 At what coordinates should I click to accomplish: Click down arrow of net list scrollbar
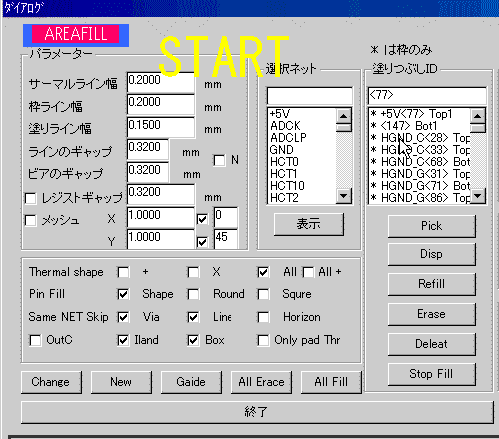[344, 196]
